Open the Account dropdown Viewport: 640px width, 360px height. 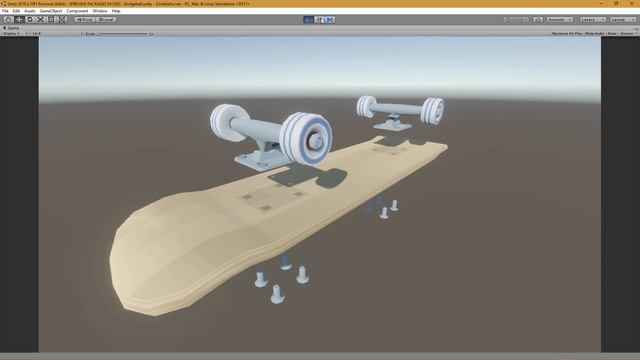click(560, 20)
